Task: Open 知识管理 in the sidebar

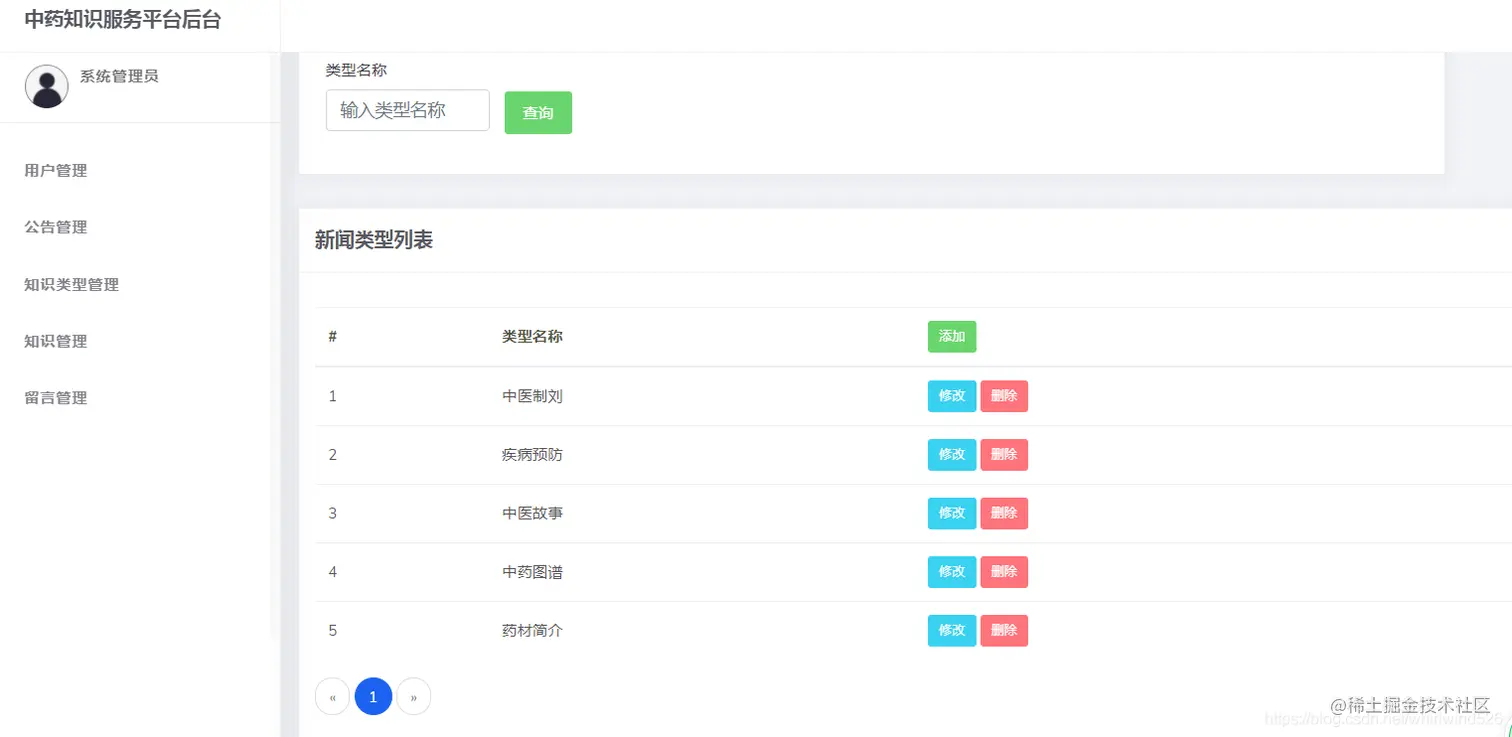Action: pyautogui.click(x=56, y=341)
